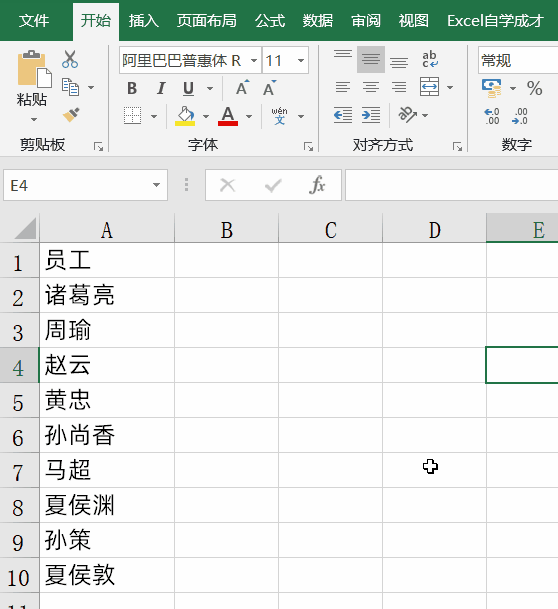The image size is (558, 609).
Task: Click the Increase Font Size icon
Action: pos(242,88)
